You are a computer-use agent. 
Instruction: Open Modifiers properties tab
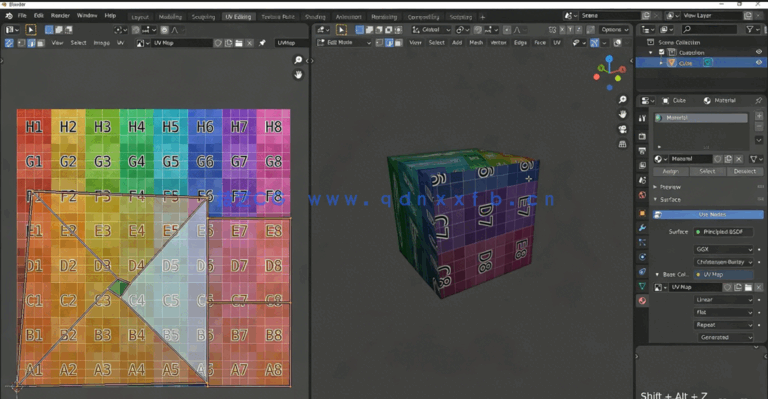(x=642, y=228)
